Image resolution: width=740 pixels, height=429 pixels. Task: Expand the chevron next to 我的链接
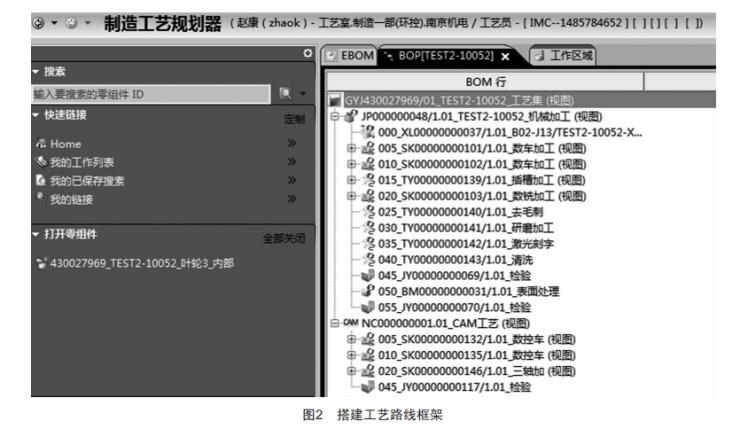292,199
